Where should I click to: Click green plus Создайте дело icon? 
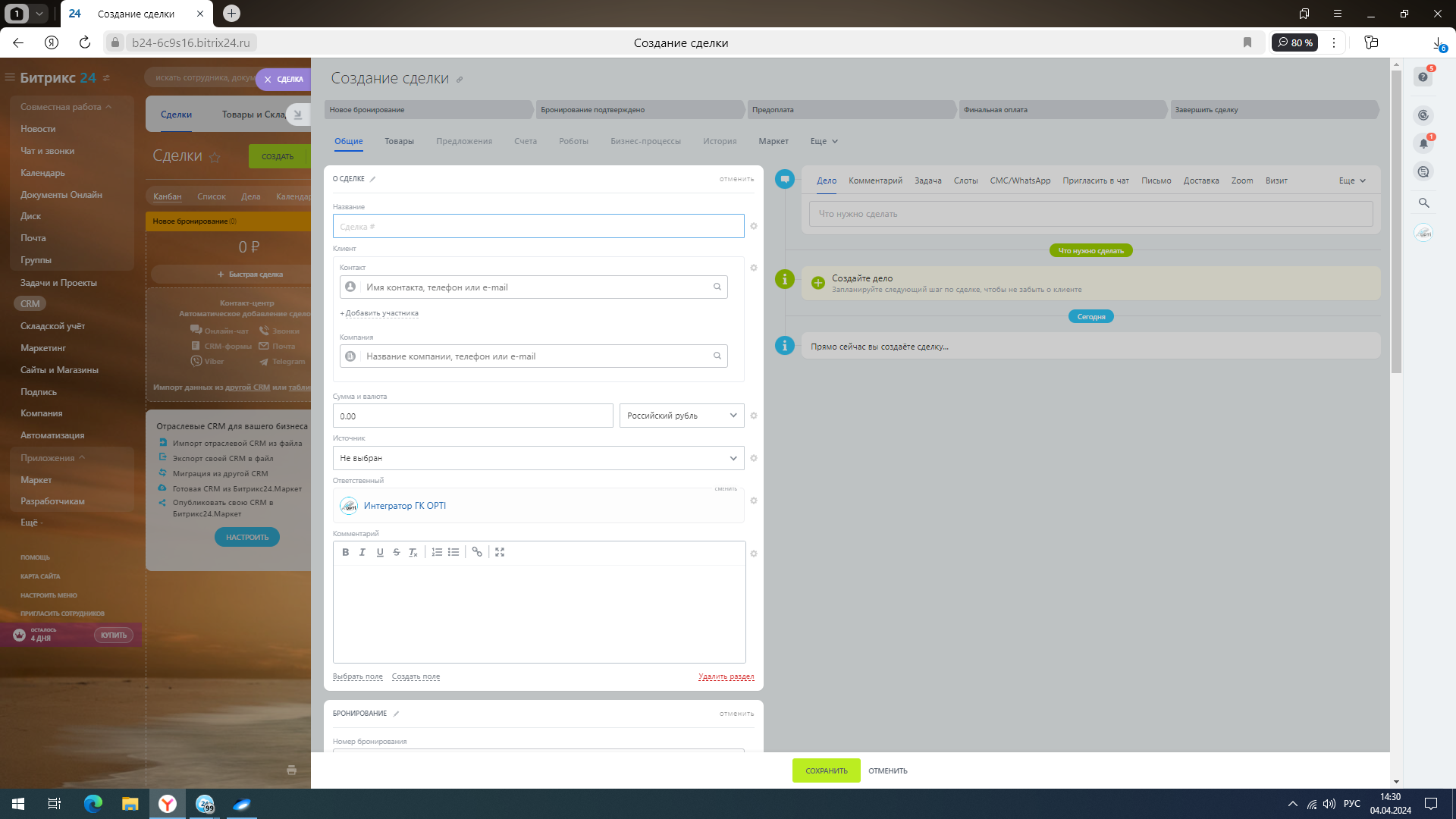pyautogui.click(x=818, y=283)
